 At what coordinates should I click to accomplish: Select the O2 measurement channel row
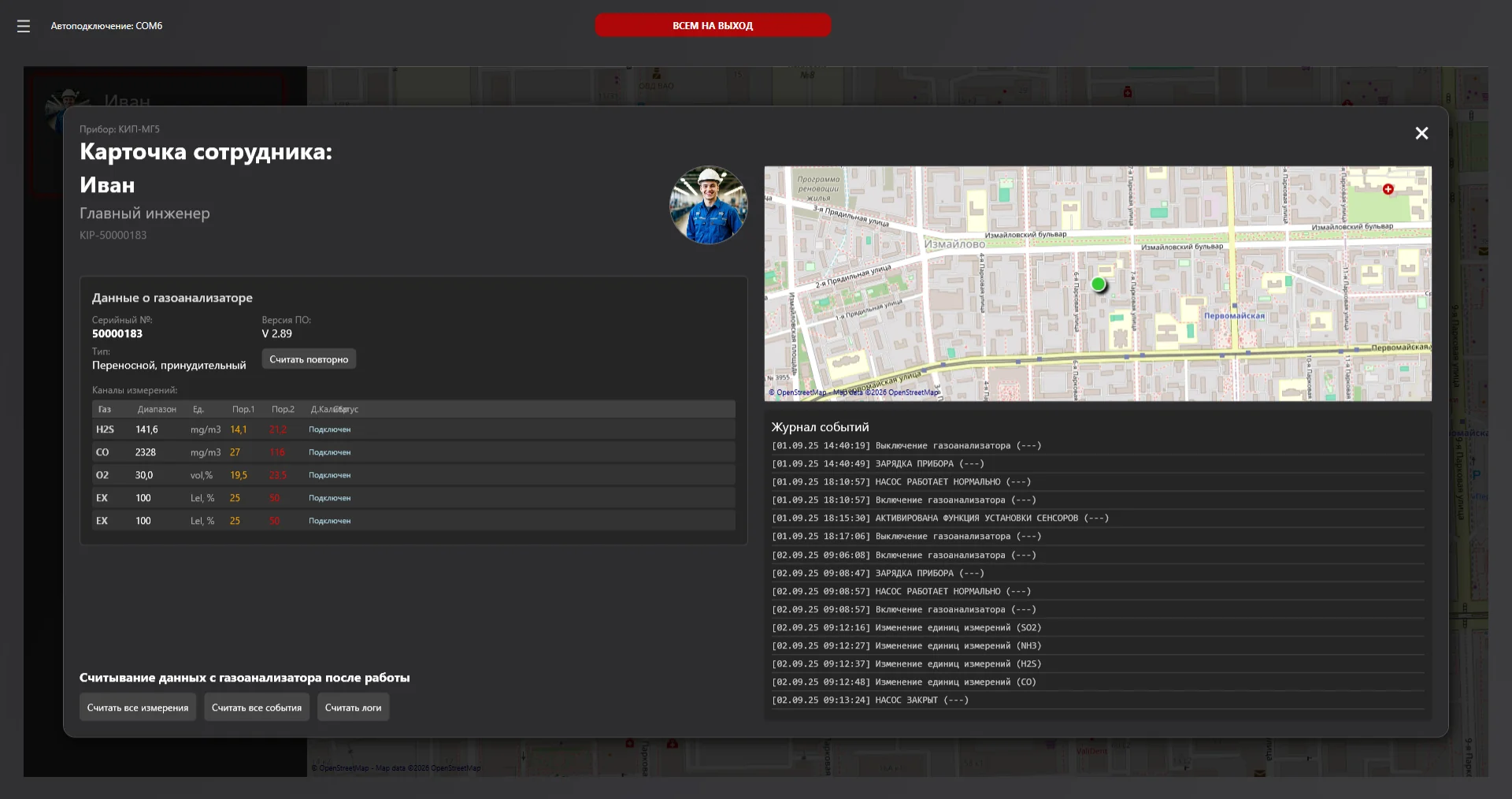(413, 475)
